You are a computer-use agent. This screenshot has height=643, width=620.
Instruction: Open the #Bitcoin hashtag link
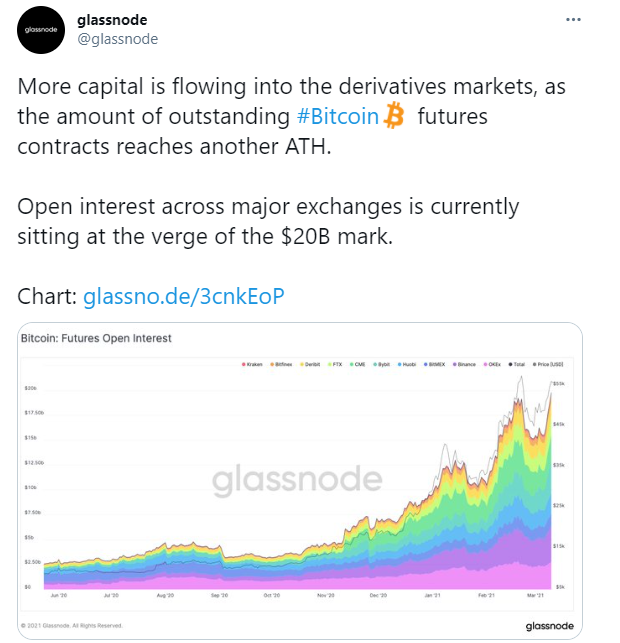pyautogui.click(x=337, y=116)
